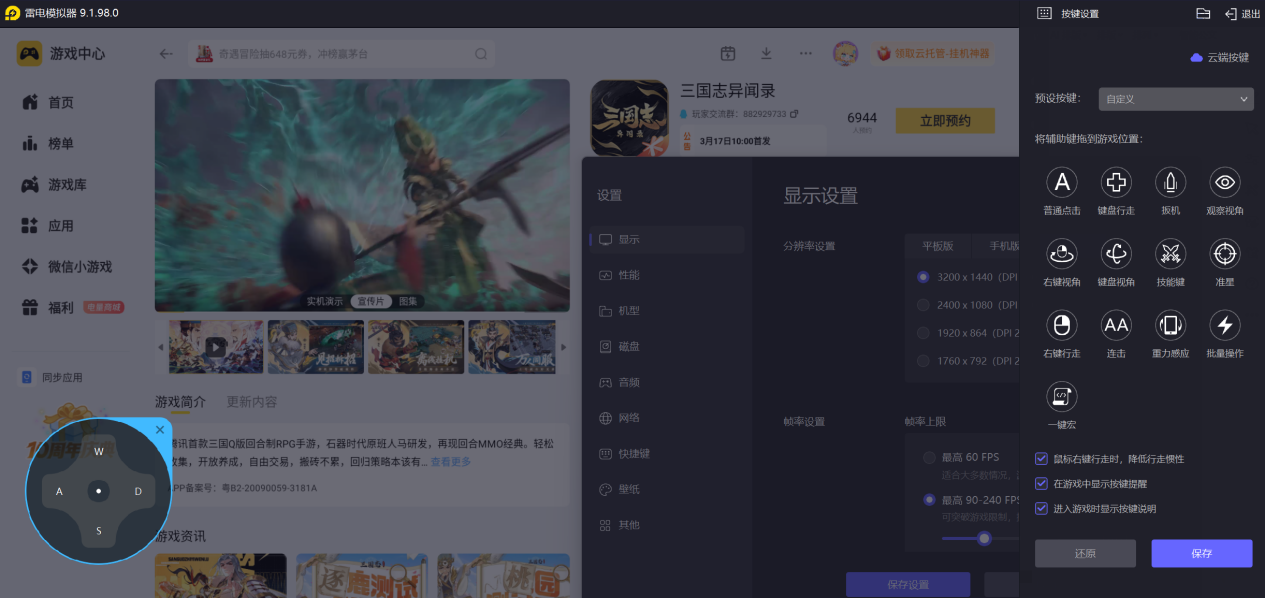Click the D key on the D-pad

[138, 491]
